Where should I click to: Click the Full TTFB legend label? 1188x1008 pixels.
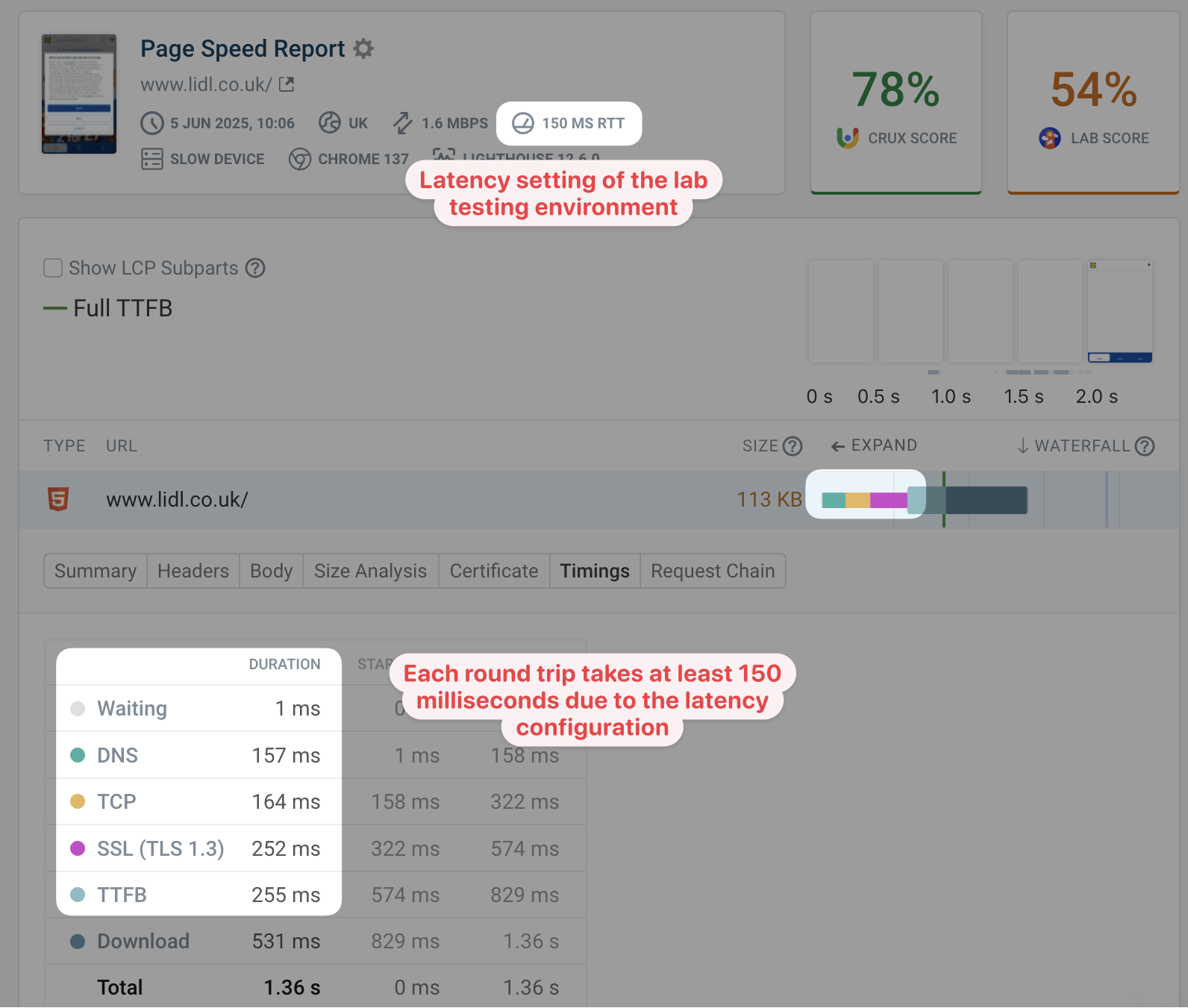pos(123,308)
